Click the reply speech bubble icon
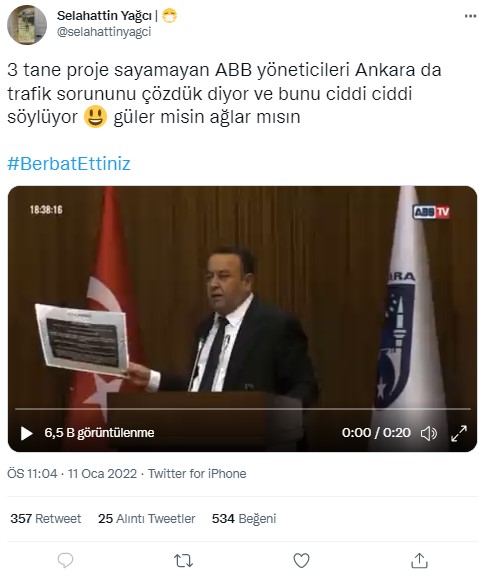This screenshot has height=577, width=491. click(66, 560)
